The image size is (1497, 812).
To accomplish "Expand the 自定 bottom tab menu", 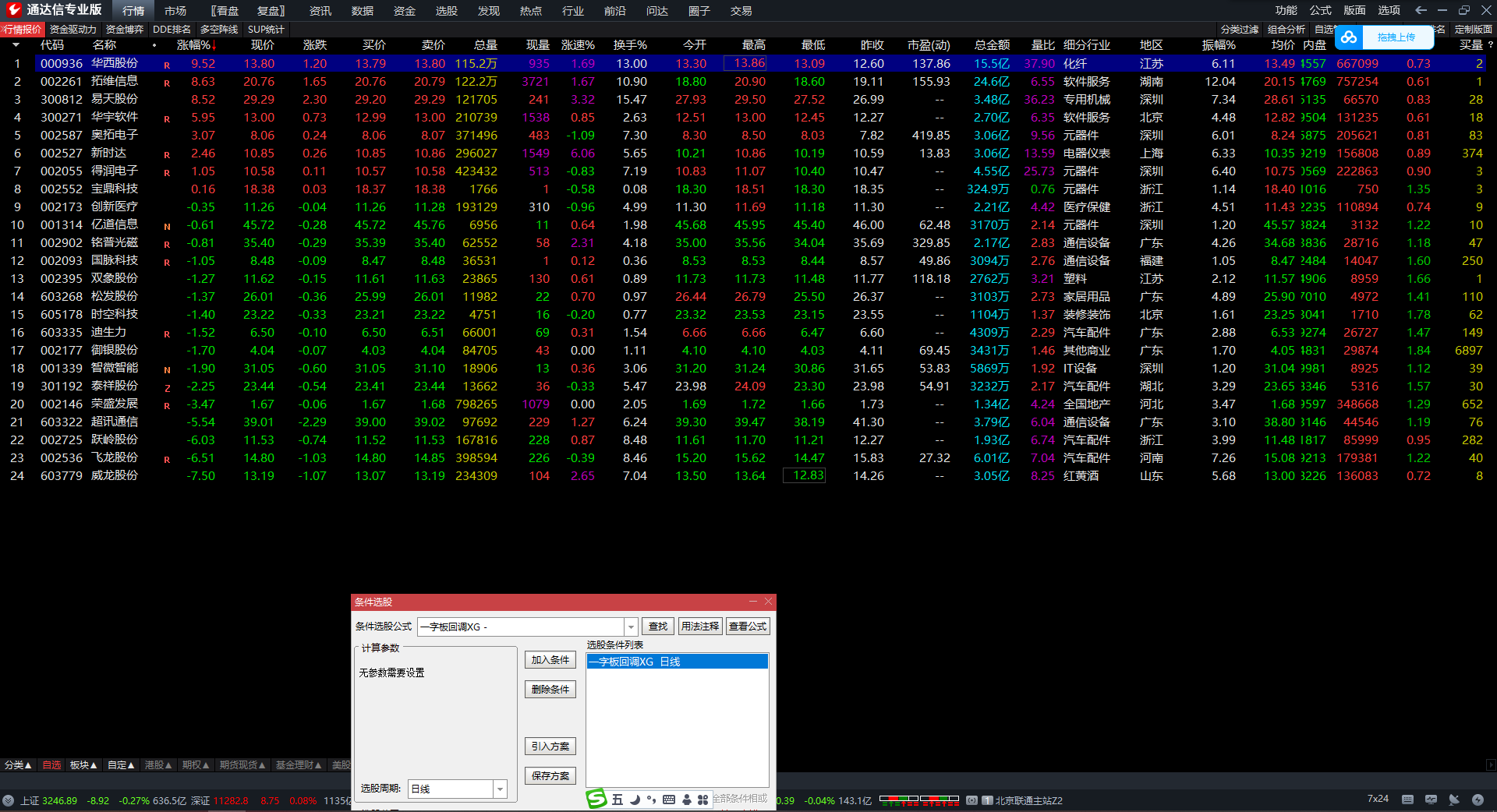I will (x=121, y=765).
